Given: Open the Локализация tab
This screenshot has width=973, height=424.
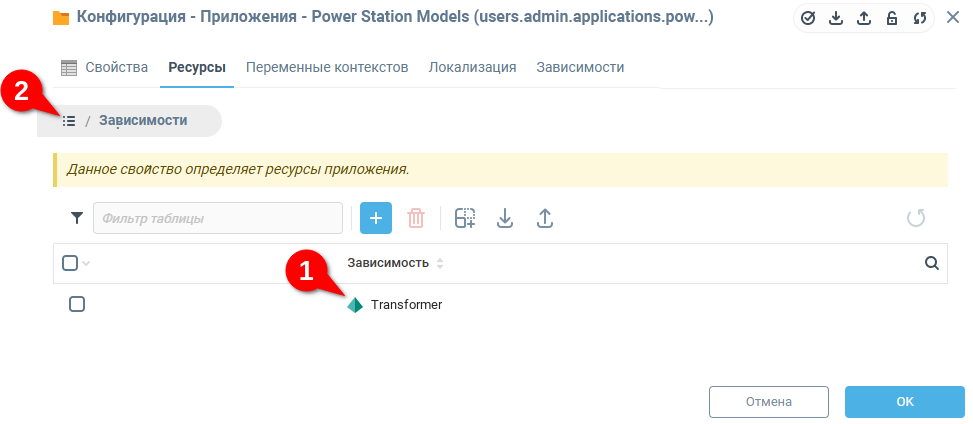Looking at the screenshot, I should pos(472,67).
